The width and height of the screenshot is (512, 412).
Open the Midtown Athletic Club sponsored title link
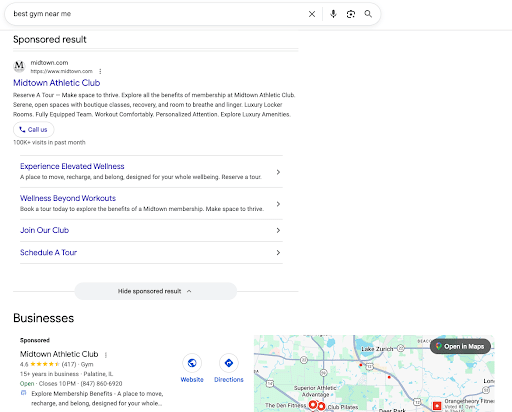(x=57, y=83)
